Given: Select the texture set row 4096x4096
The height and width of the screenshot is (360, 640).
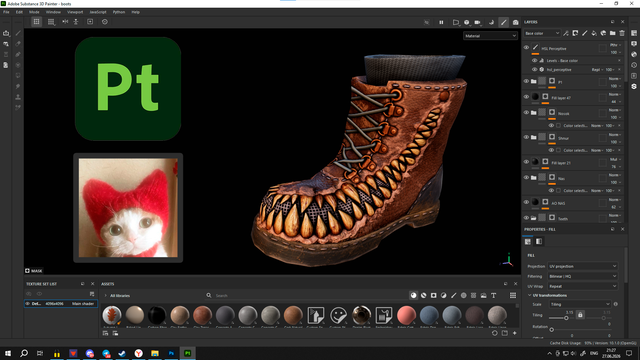Looking at the screenshot, I should pos(61,304).
